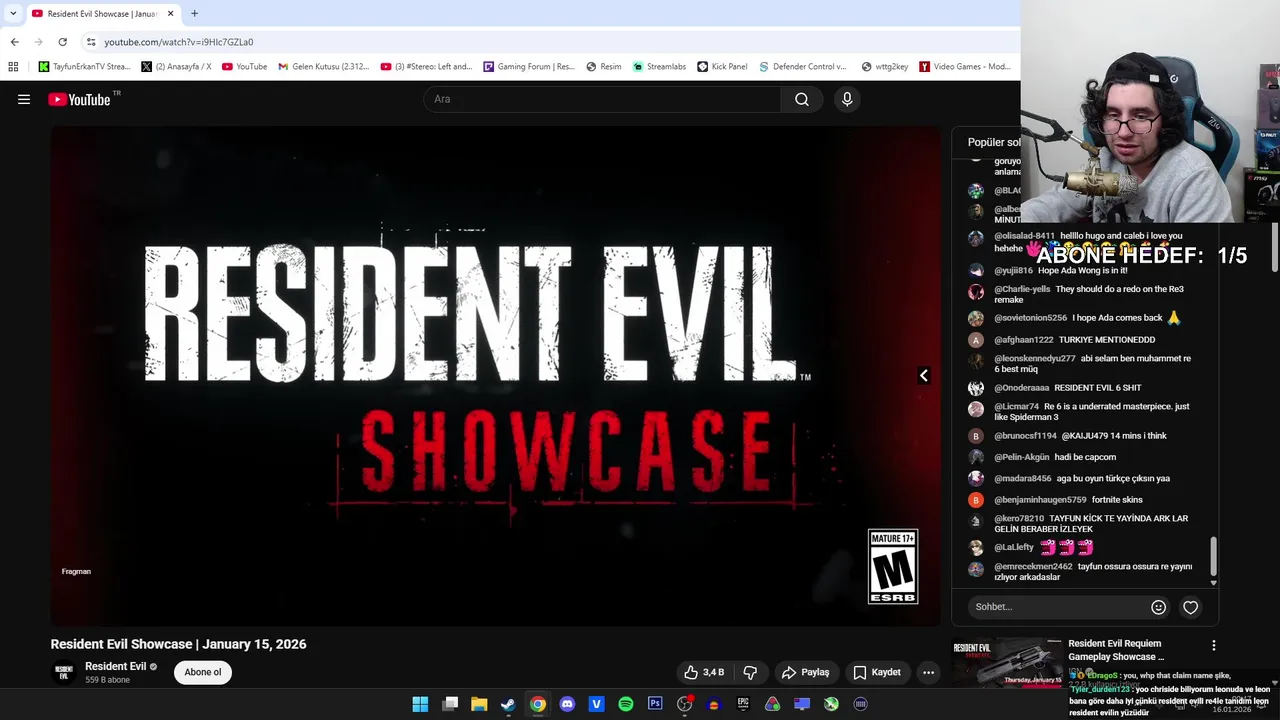Open Gelen Kutusu Gmail bookmark
Viewport: 1280px width, 720px height.
[x=323, y=66]
